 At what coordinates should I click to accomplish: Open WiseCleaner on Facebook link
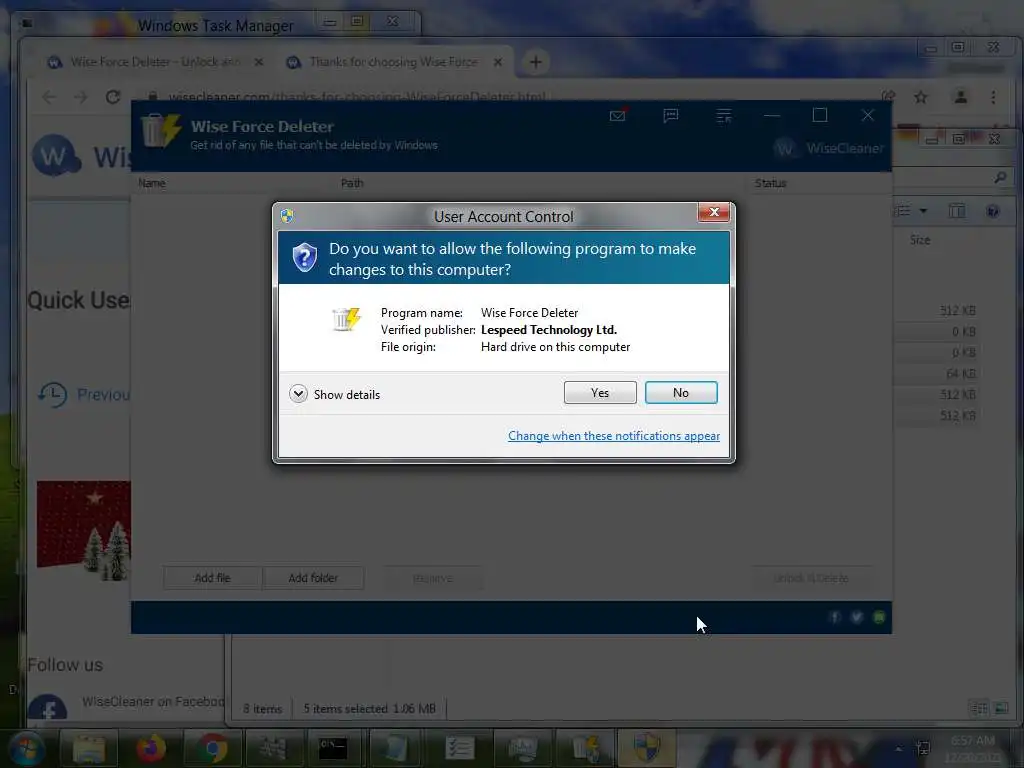pyautogui.click(x=153, y=701)
